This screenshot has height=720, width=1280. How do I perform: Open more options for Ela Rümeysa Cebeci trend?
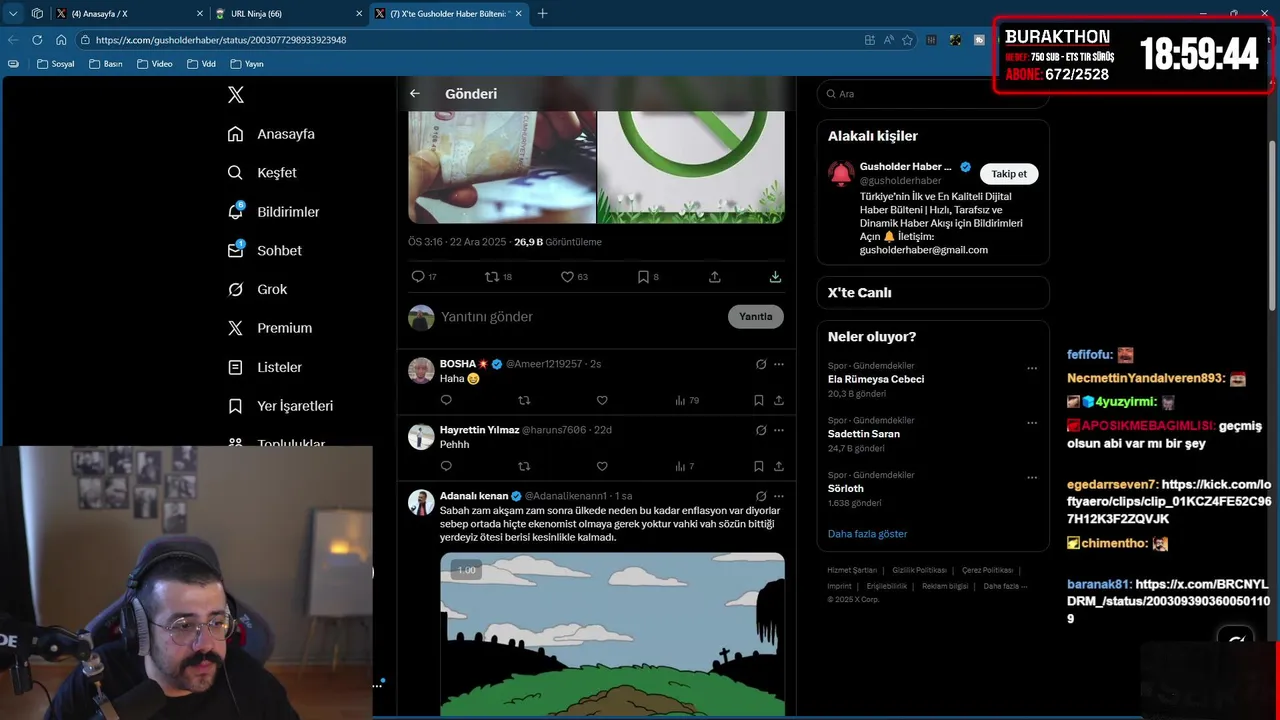click(x=1032, y=368)
